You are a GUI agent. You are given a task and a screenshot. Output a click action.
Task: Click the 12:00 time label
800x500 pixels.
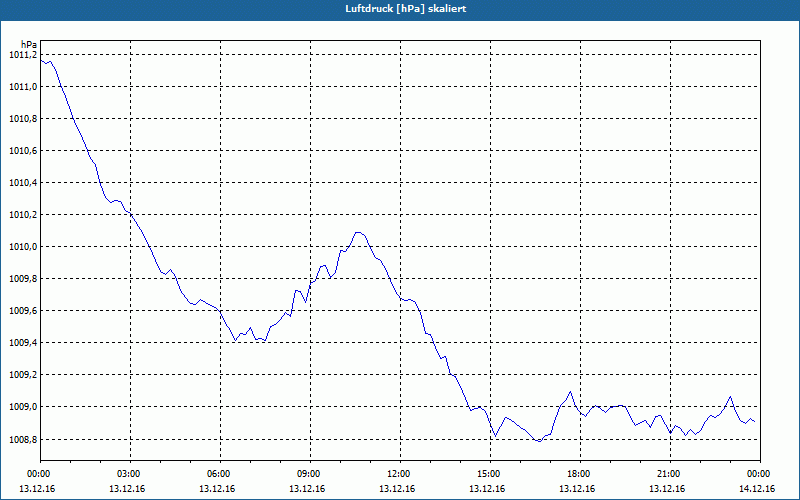tap(400, 474)
